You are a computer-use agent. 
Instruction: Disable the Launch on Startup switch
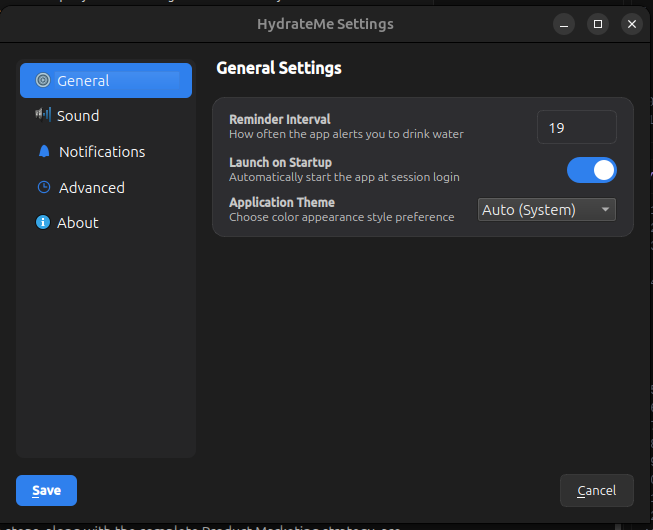coord(591,170)
